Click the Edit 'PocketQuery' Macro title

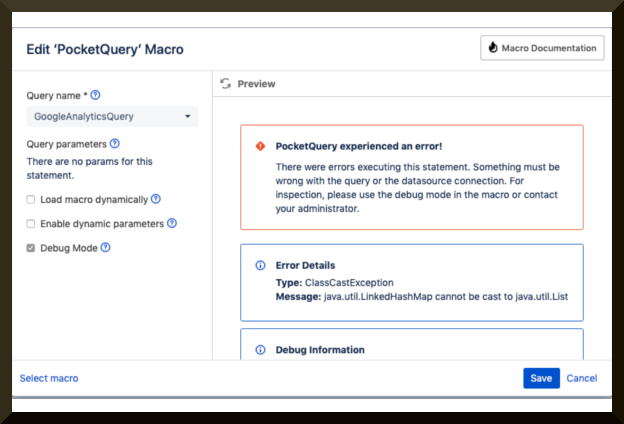[x=105, y=49]
